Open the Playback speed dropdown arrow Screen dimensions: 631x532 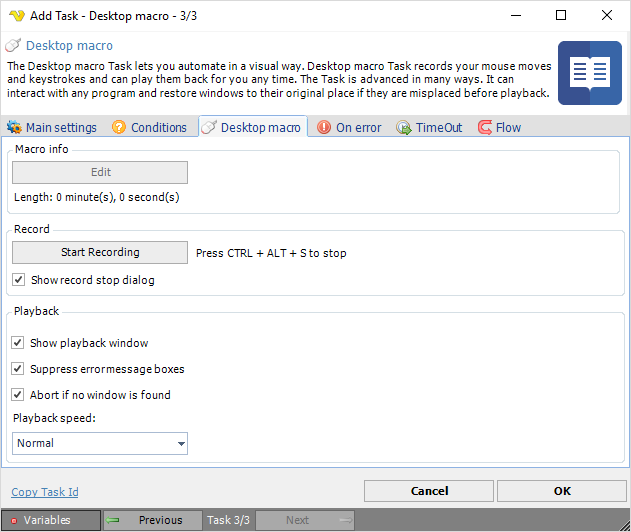pos(180,443)
